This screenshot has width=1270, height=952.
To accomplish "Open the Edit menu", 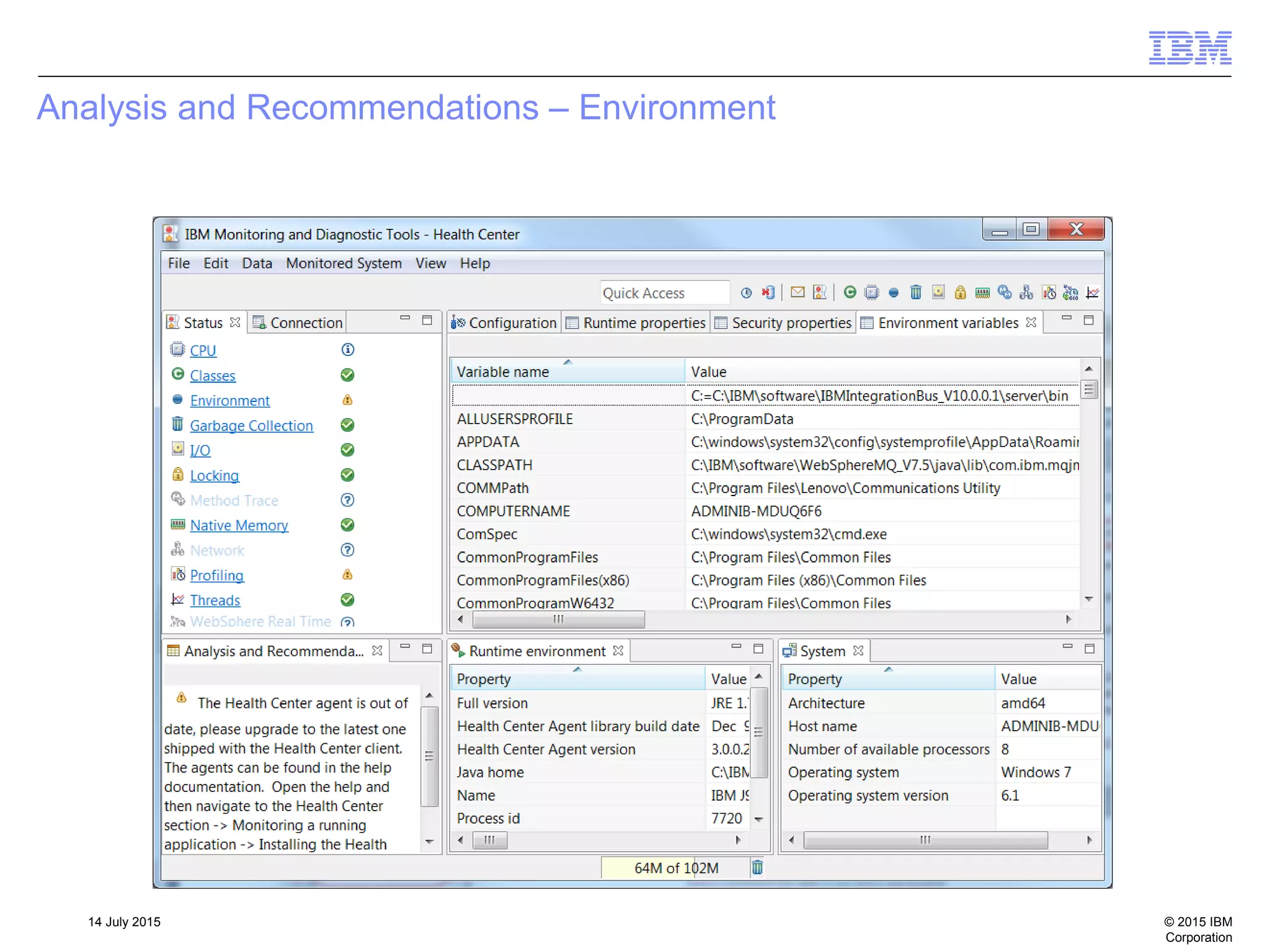I will click(x=216, y=264).
